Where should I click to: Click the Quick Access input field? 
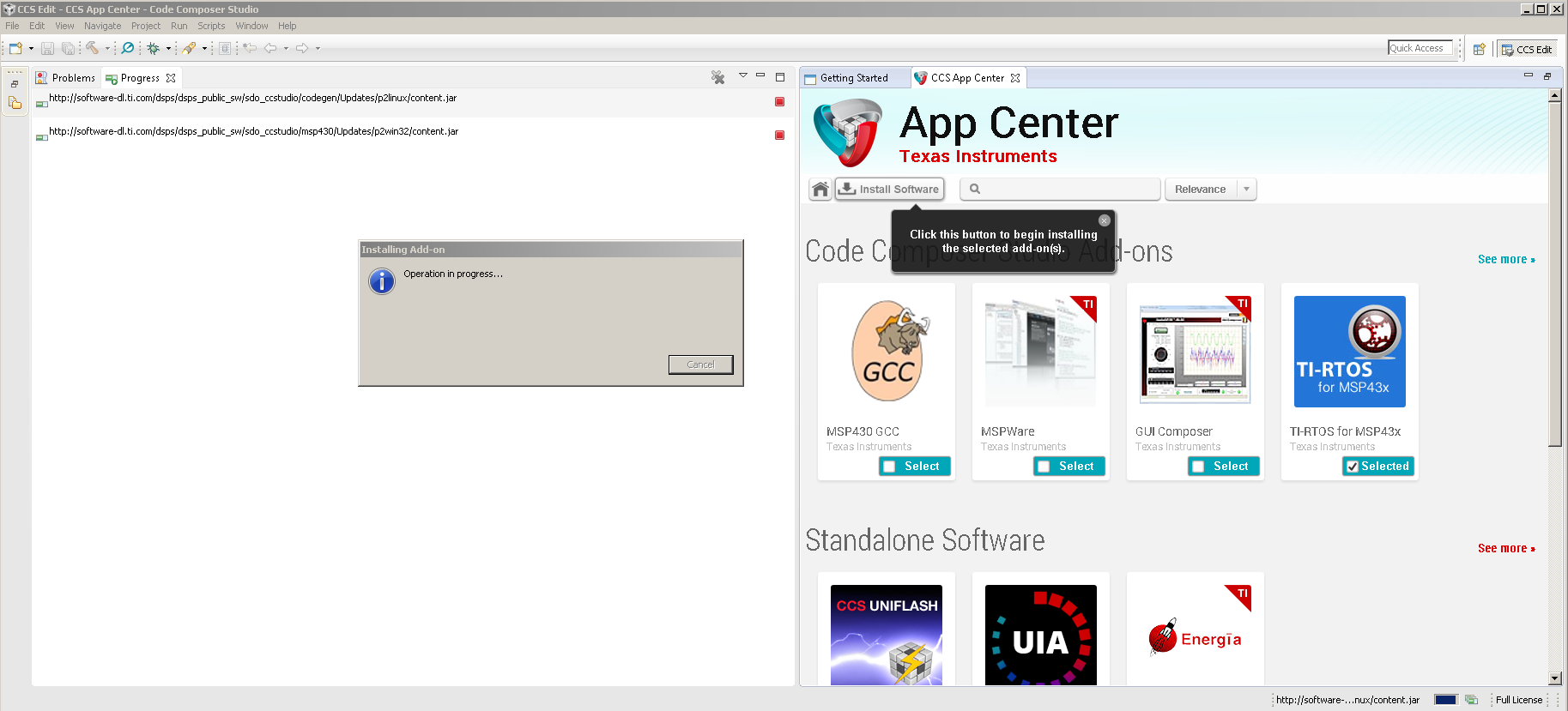tap(1420, 48)
